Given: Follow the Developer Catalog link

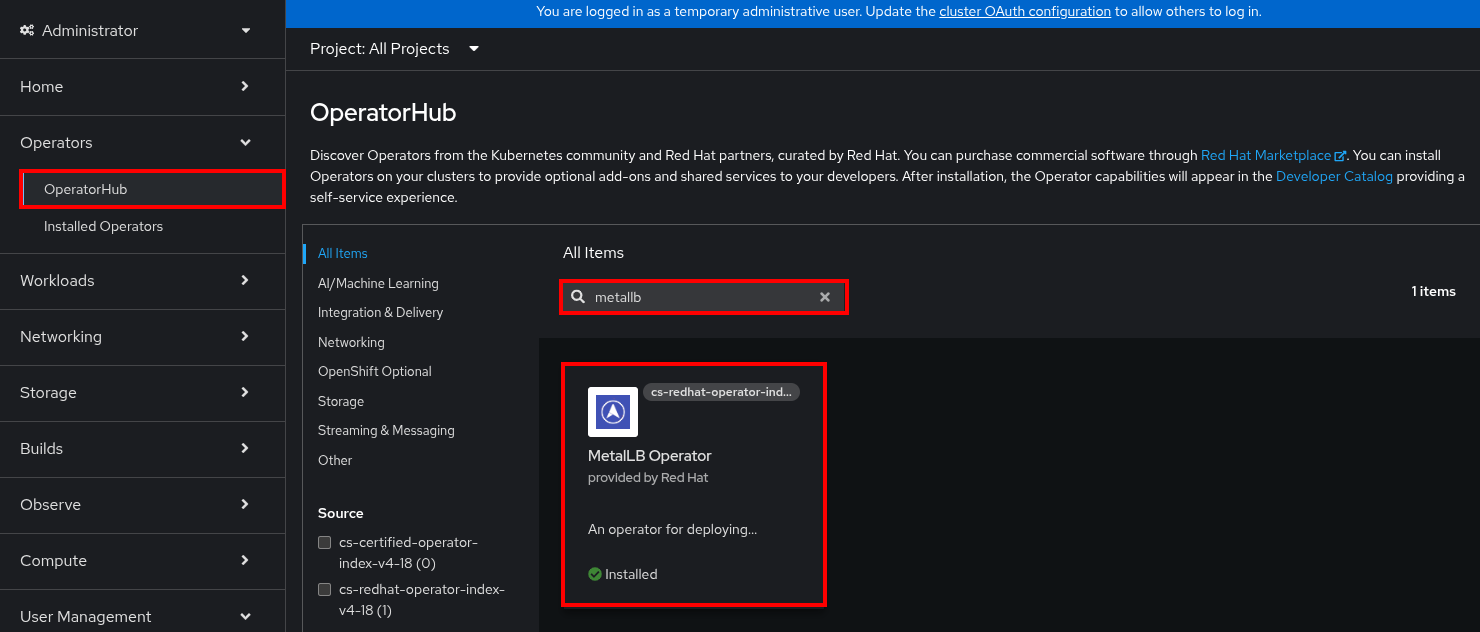Looking at the screenshot, I should tap(1334, 176).
